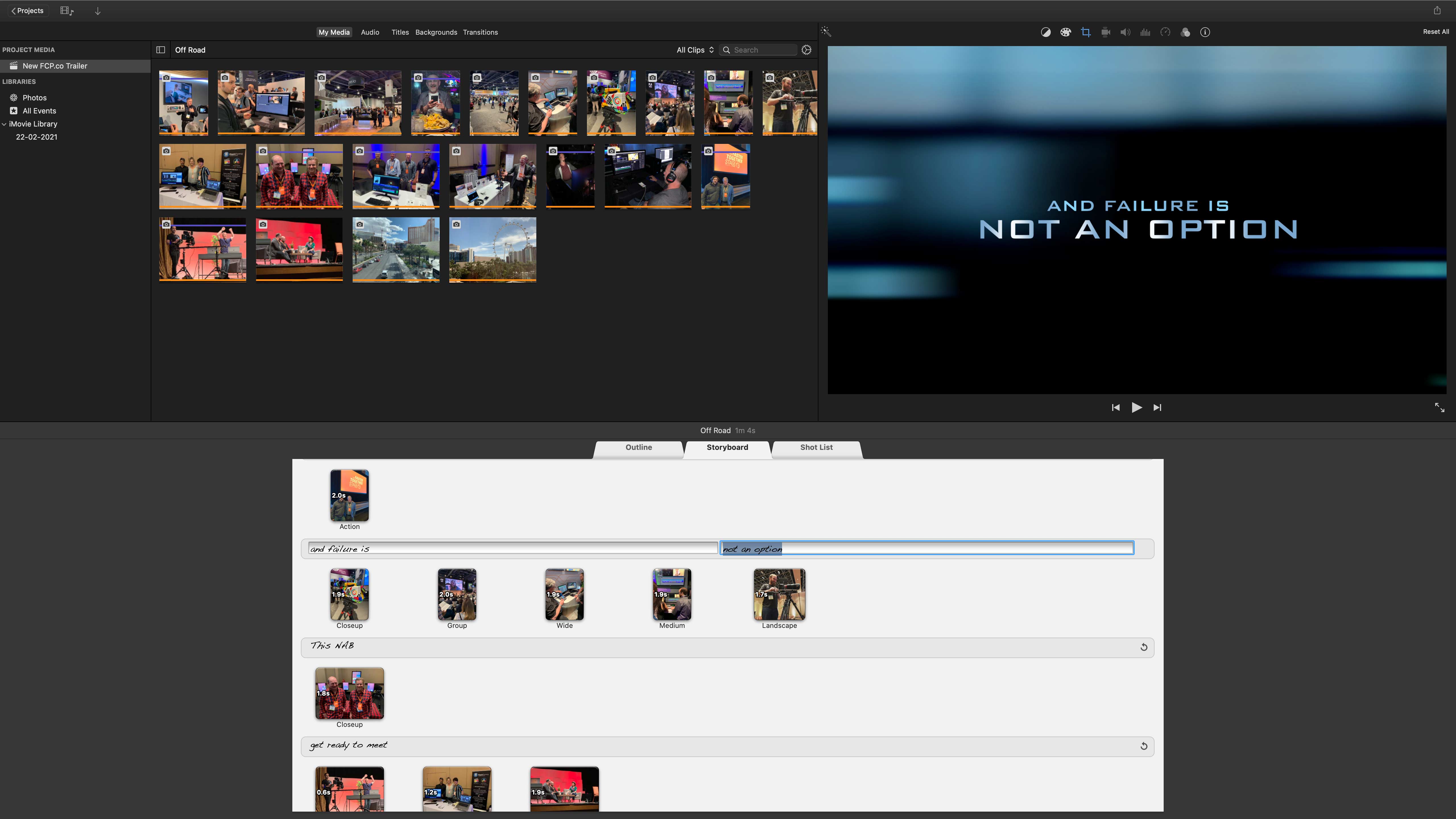Select the 22-02-2021 event
1456x819 pixels.
click(36, 137)
